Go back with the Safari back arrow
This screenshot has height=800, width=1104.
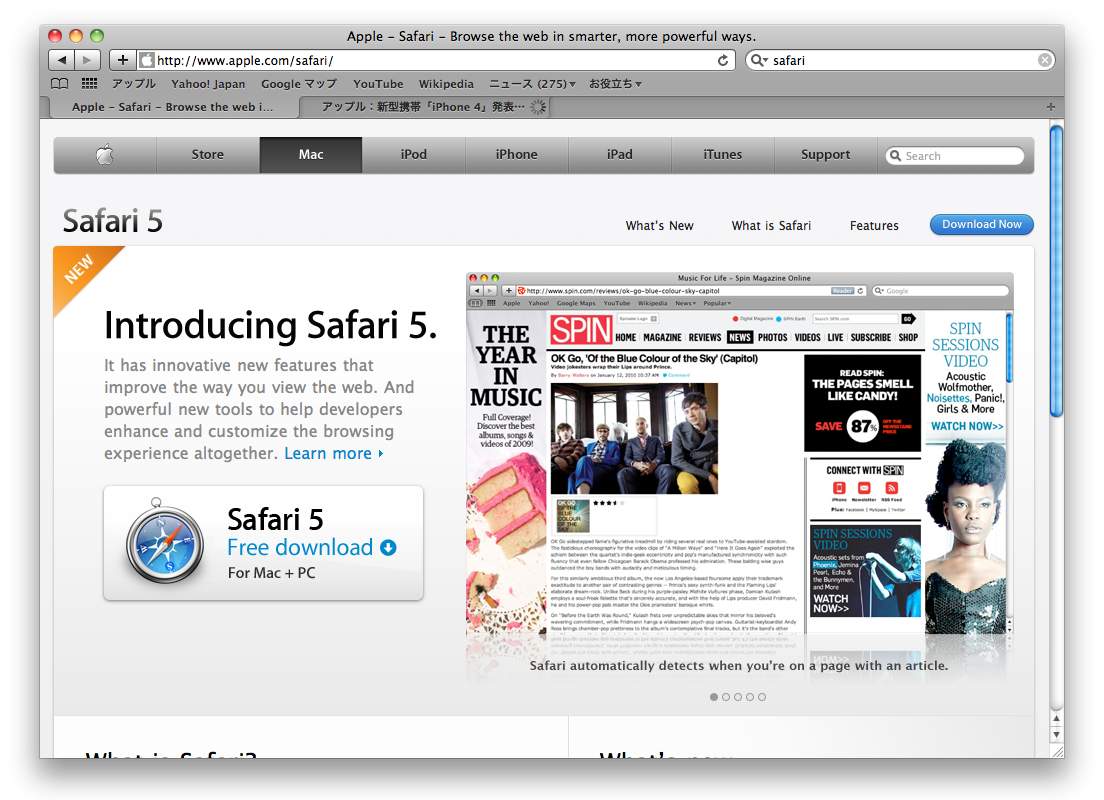(x=62, y=61)
